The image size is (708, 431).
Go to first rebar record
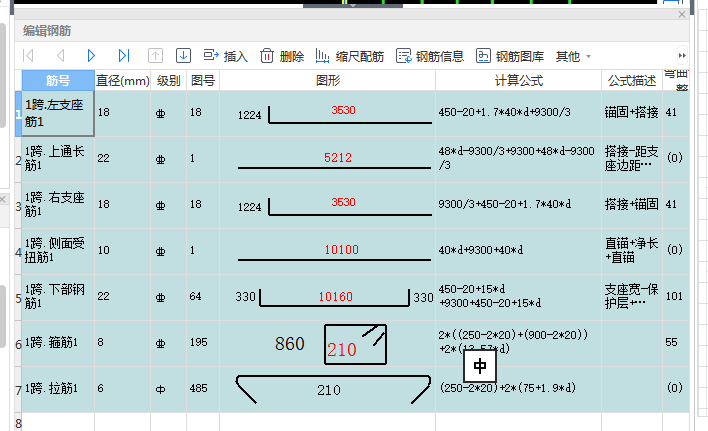[28, 56]
